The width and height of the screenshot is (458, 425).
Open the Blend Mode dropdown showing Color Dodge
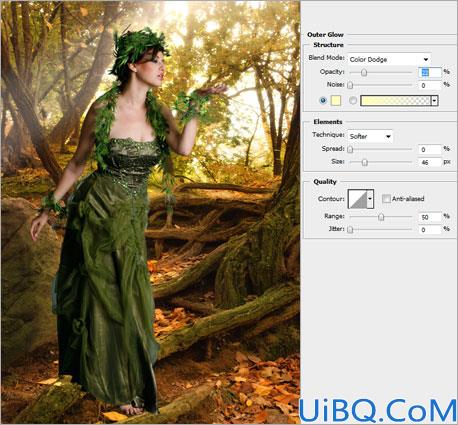[389, 59]
